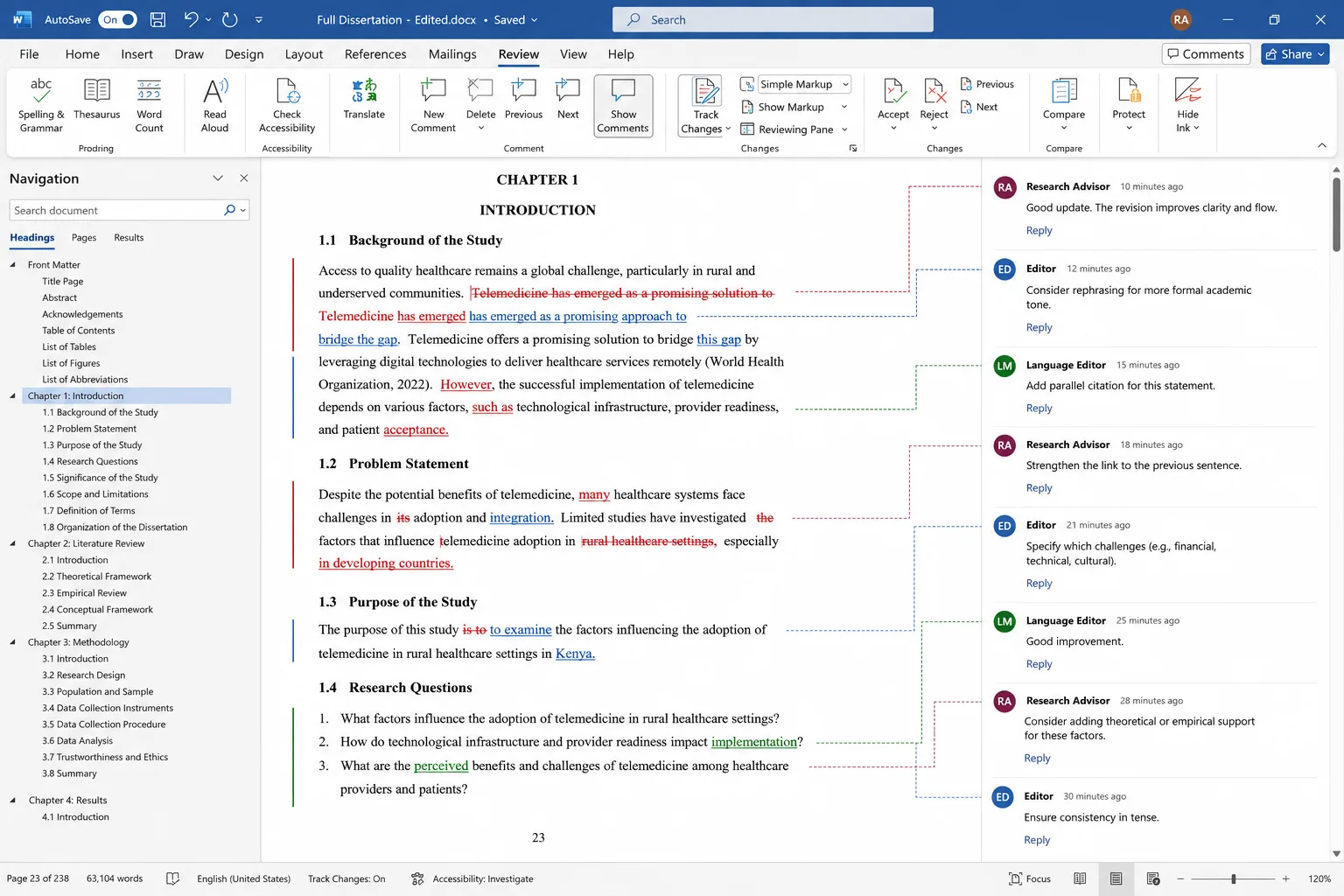Image resolution: width=1344 pixels, height=896 pixels.
Task: Insert a New Comment
Action: [433, 106]
